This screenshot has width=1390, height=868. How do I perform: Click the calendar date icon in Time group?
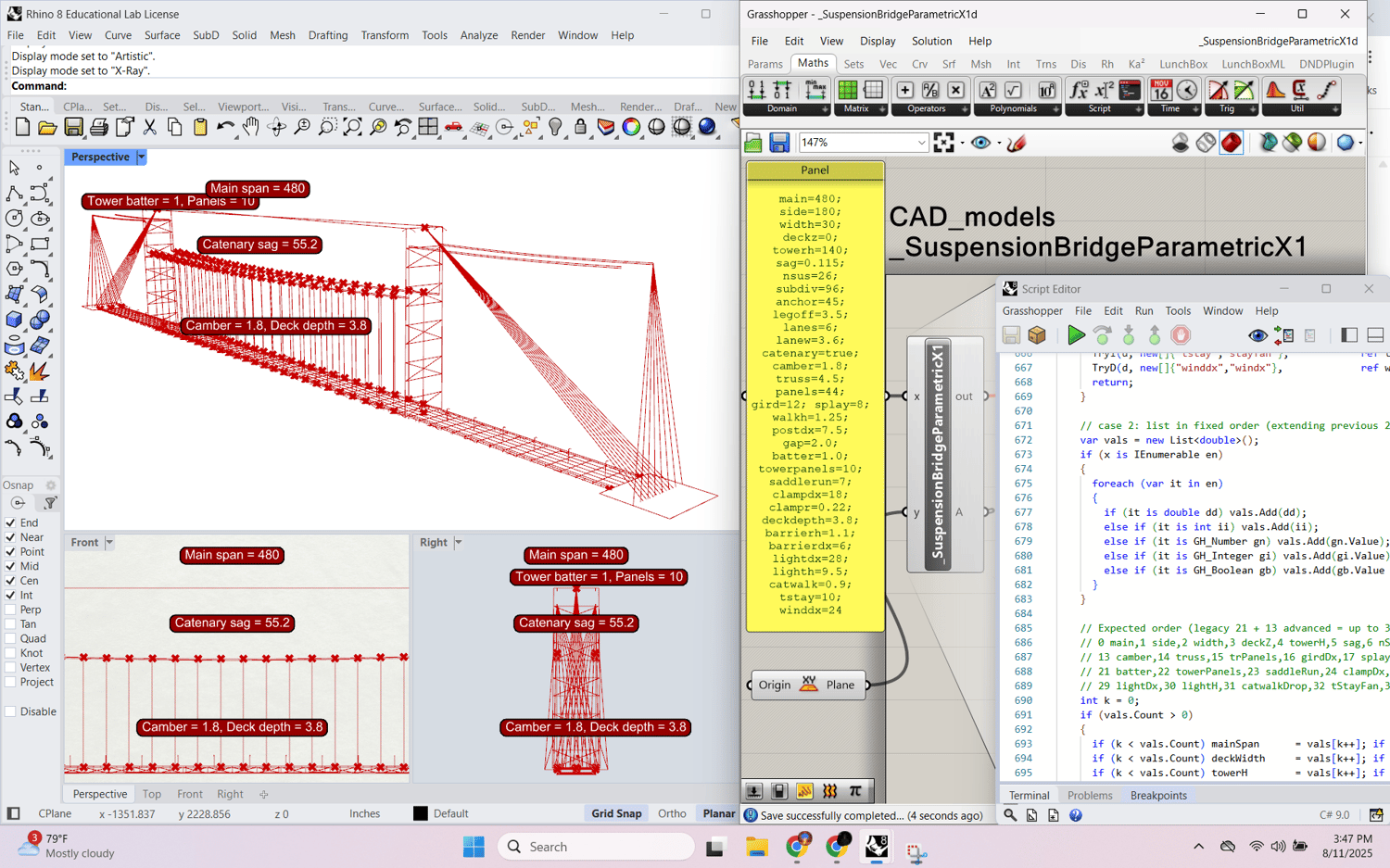pyautogui.click(x=1161, y=90)
